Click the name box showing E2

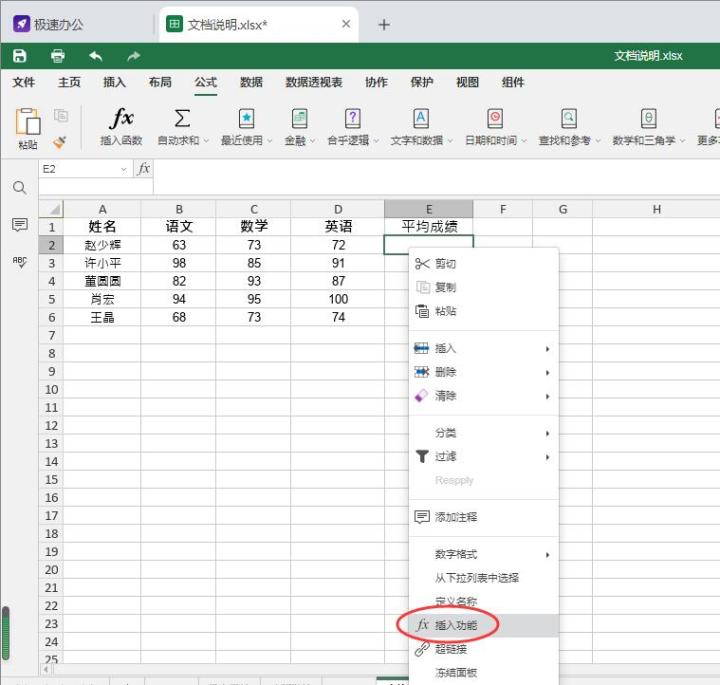tap(80, 169)
